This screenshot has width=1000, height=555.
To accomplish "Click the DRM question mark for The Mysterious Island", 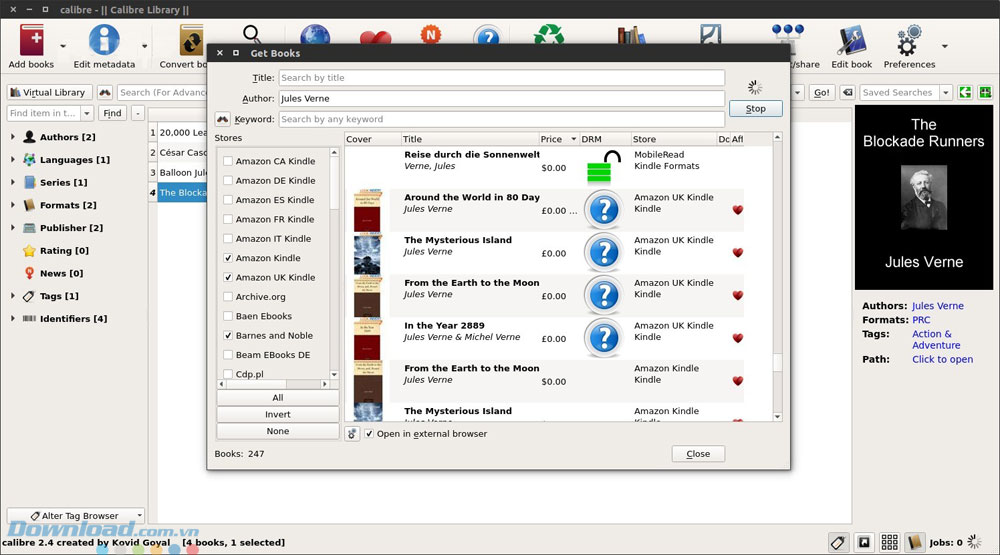I will tap(603, 253).
